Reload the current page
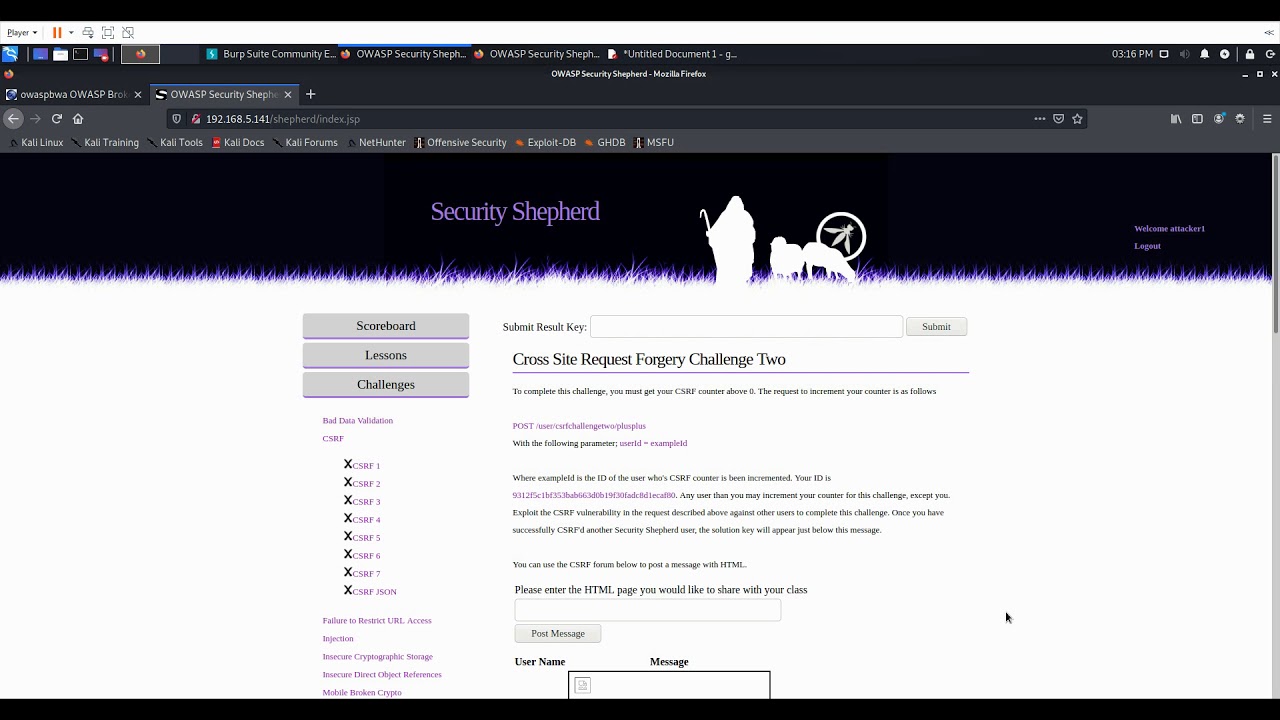This screenshot has height=720, width=1280. pos(57,118)
